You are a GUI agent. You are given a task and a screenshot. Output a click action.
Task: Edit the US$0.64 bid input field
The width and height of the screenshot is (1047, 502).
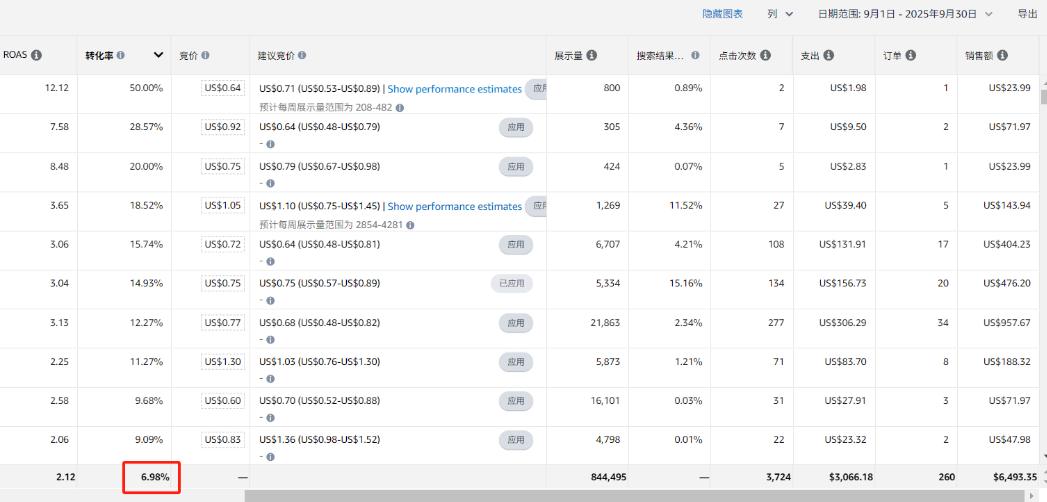coord(223,88)
